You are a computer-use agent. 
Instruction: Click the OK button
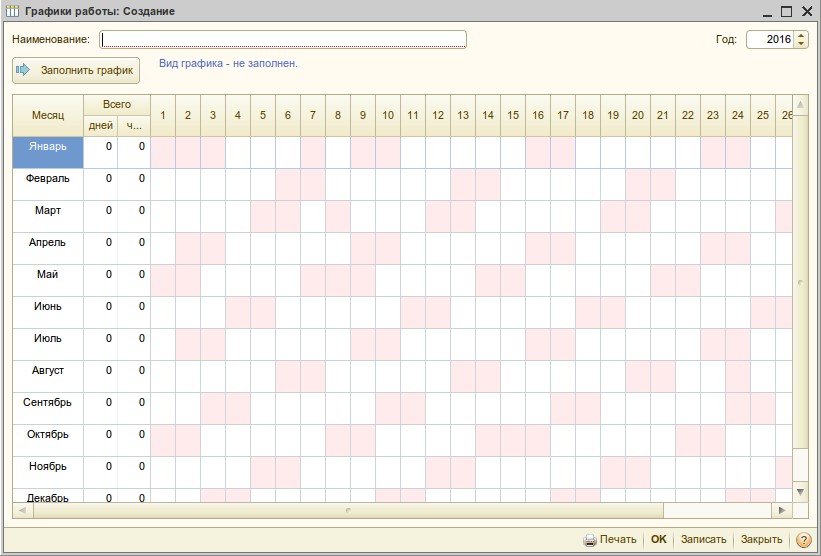click(658, 539)
